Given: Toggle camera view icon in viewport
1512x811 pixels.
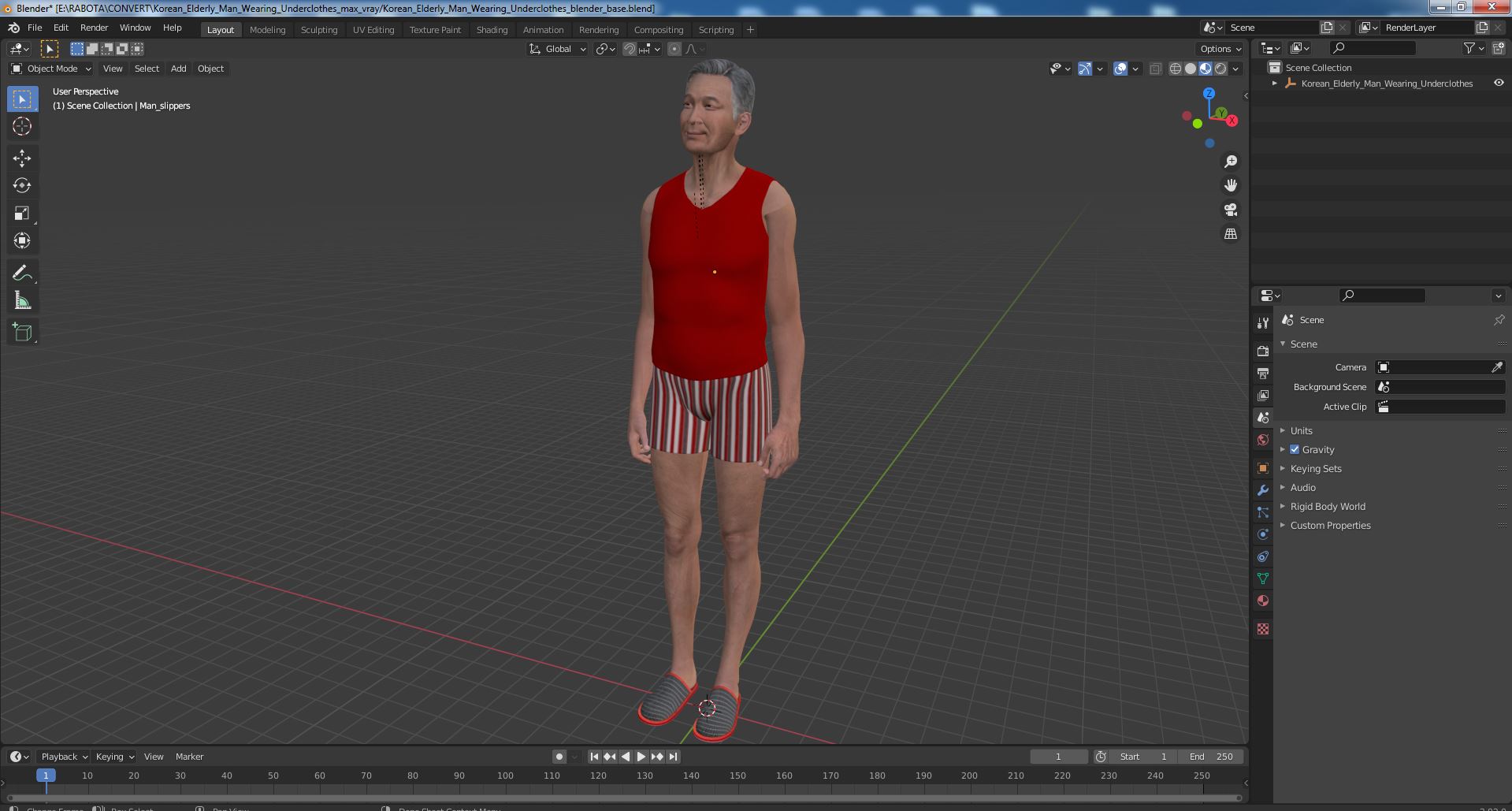Looking at the screenshot, I should point(1231,210).
